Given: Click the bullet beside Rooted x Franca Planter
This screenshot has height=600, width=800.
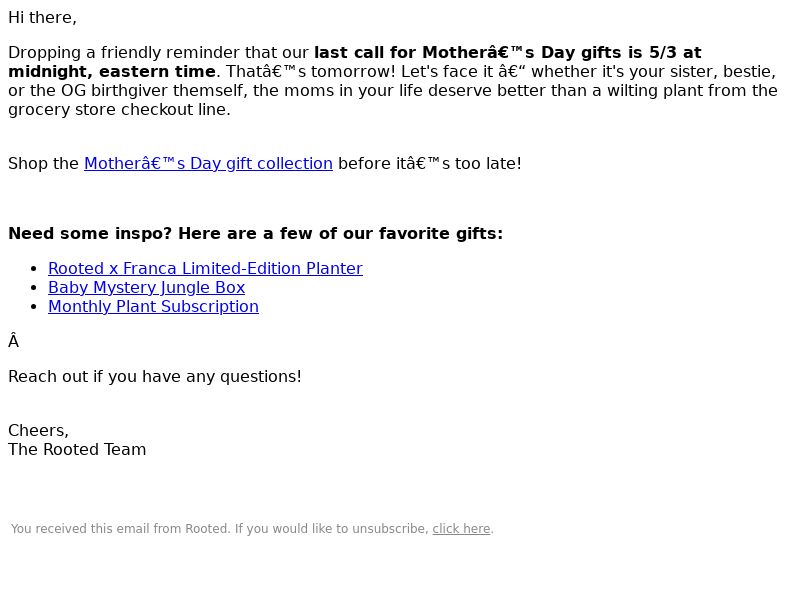Looking at the screenshot, I should [x=34, y=269].
